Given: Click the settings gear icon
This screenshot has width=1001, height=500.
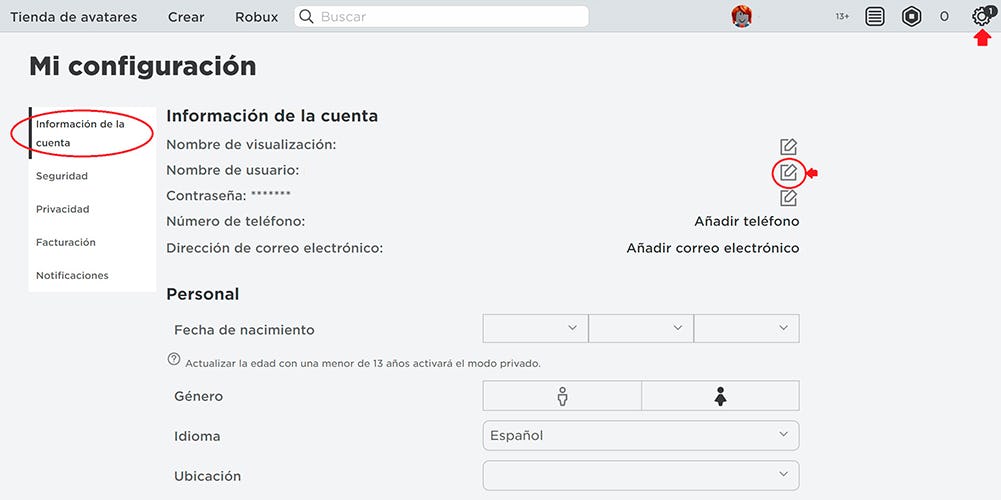Looking at the screenshot, I should click(981, 16).
